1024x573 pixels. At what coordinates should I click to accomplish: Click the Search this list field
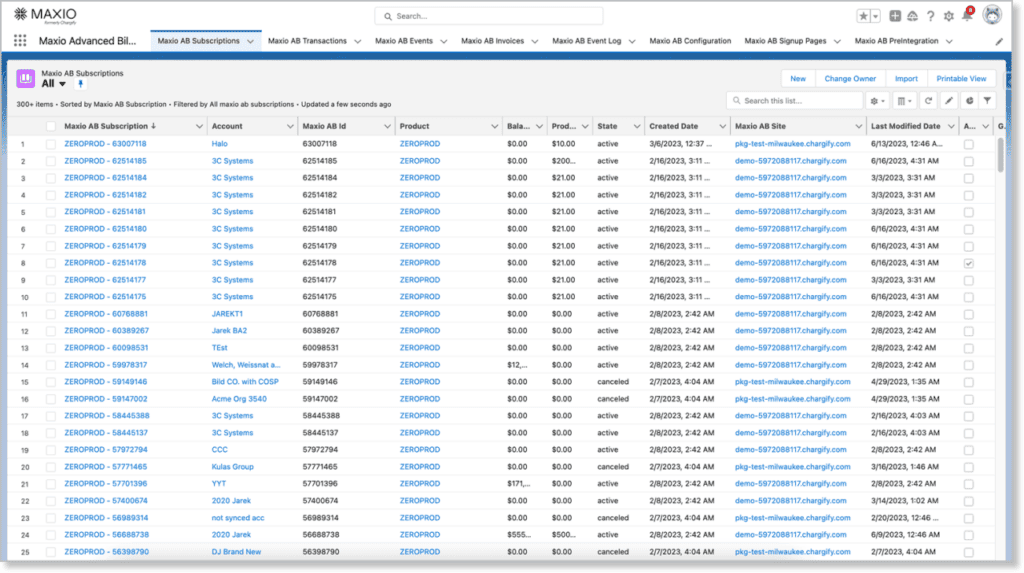(794, 101)
